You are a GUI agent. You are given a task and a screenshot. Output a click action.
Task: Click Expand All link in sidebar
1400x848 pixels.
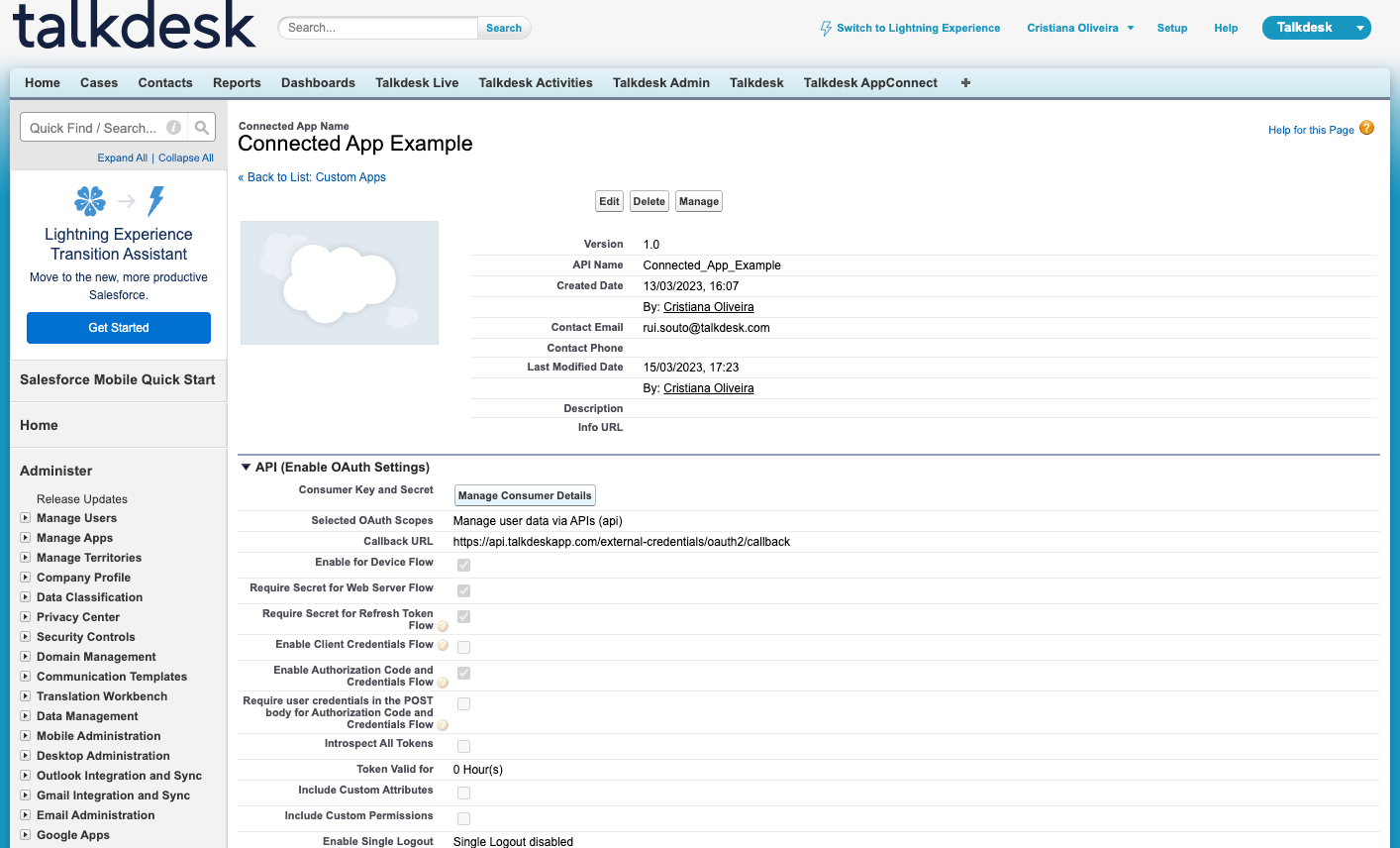(x=122, y=158)
